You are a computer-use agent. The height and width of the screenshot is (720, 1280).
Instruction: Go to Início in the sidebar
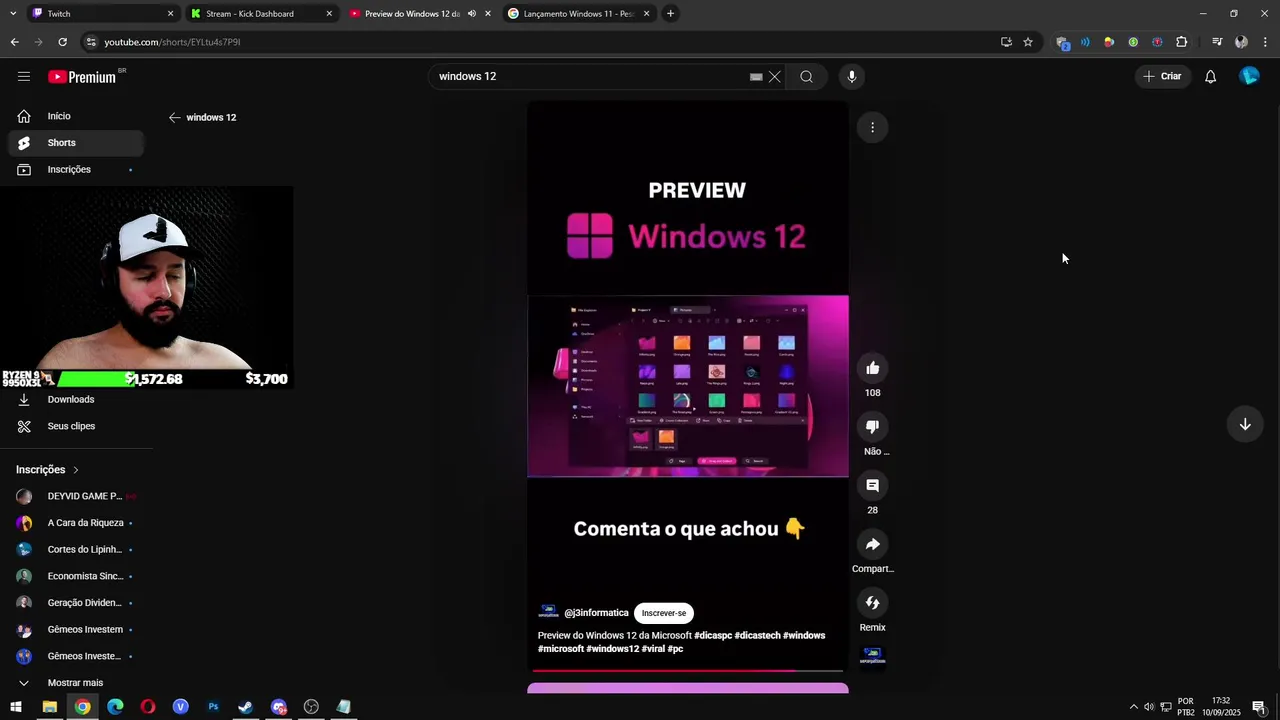(x=76, y=116)
